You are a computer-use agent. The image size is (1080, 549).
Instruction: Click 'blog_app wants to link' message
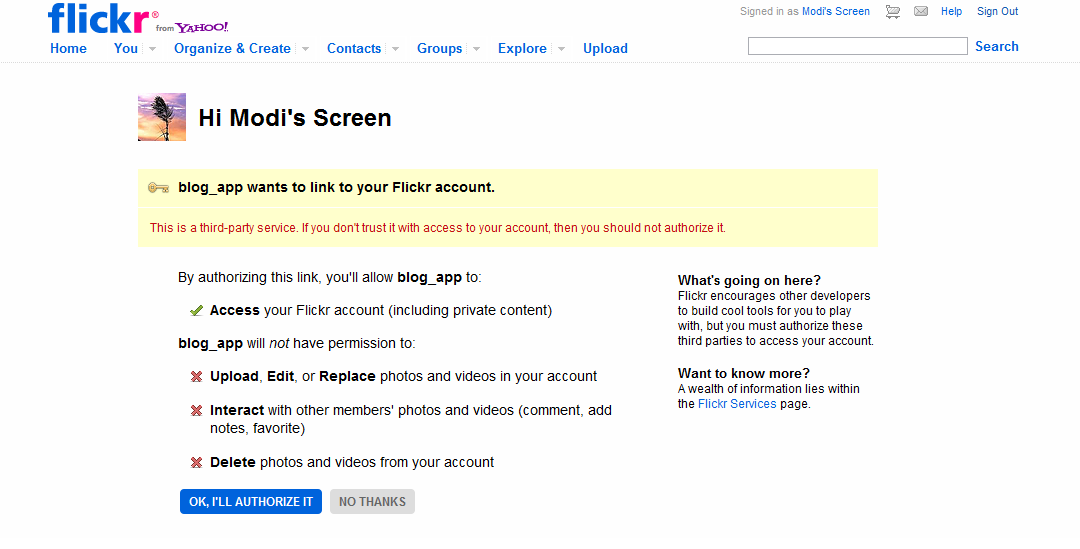[336, 187]
